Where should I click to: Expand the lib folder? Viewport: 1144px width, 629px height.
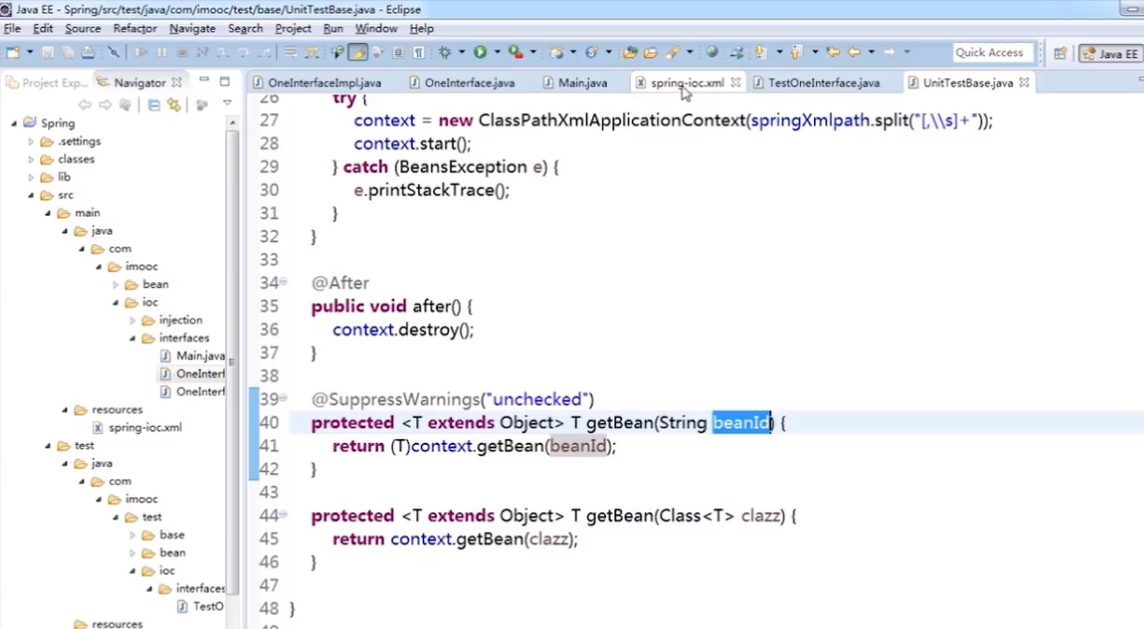coord(31,177)
